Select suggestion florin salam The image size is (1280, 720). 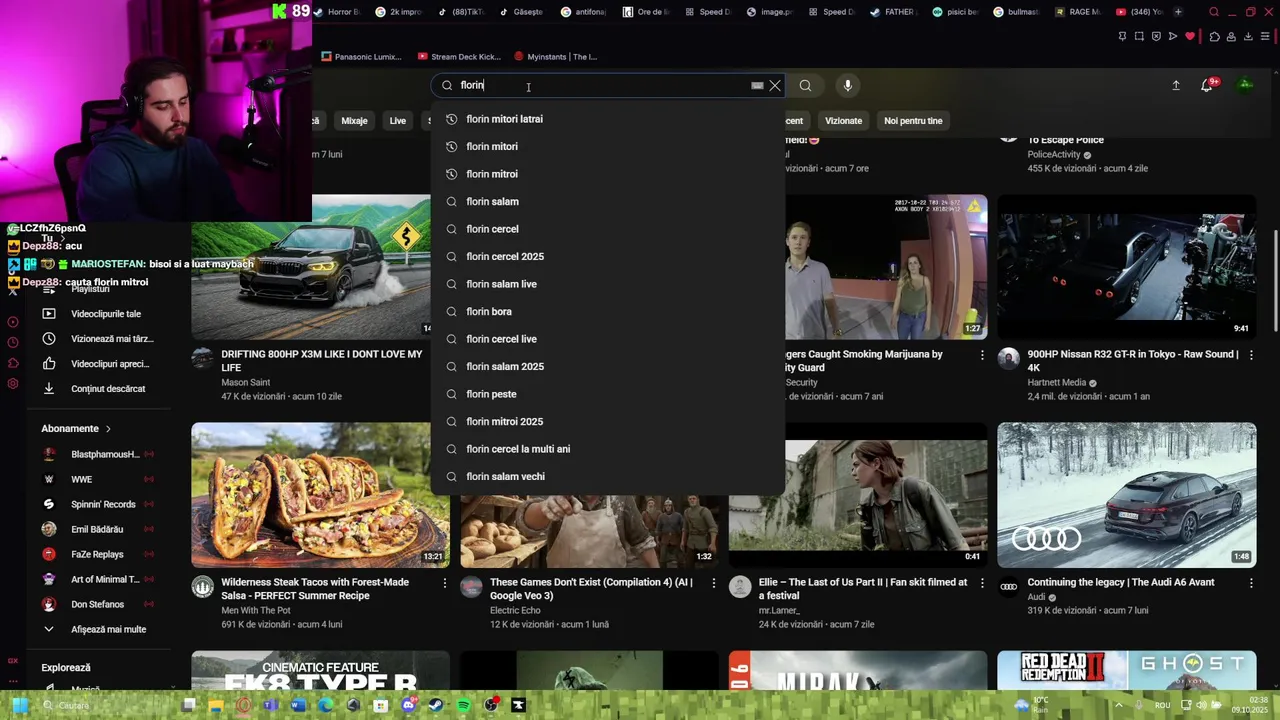coord(608,201)
